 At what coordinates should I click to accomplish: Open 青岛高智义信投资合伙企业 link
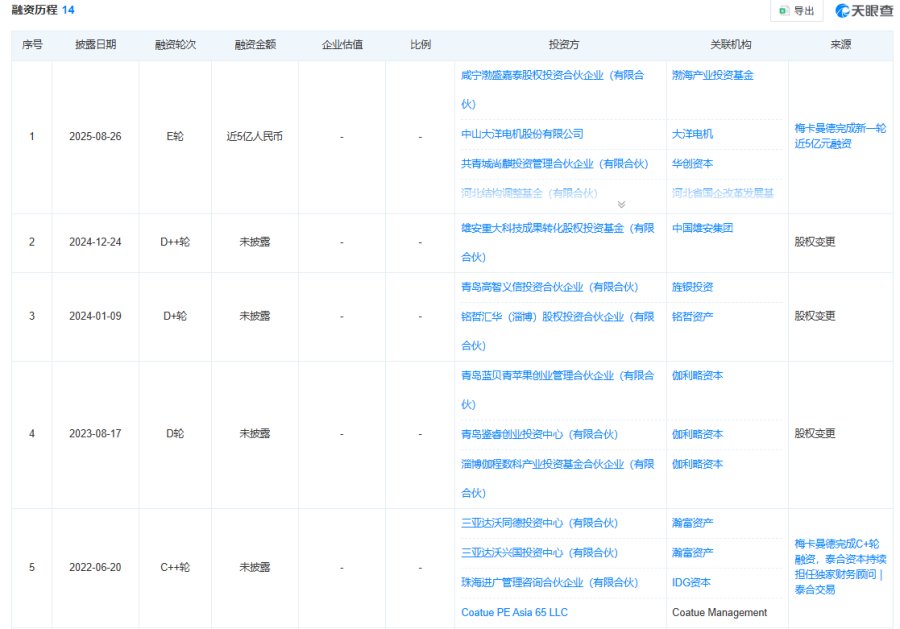[549, 287]
